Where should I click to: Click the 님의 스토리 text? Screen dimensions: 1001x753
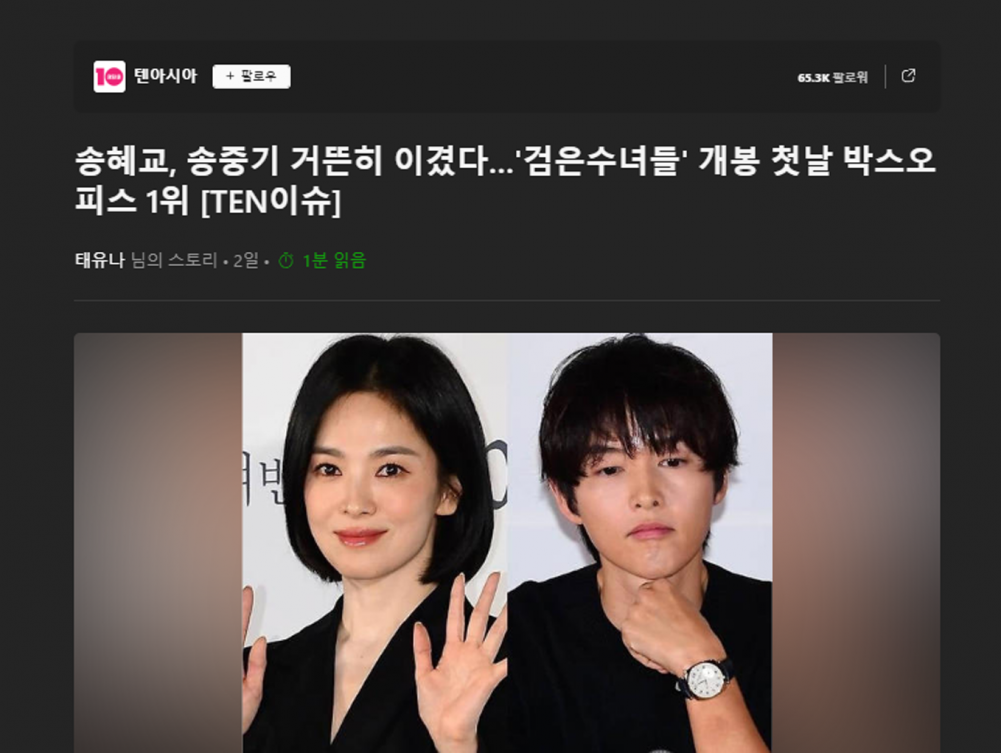click(174, 260)
